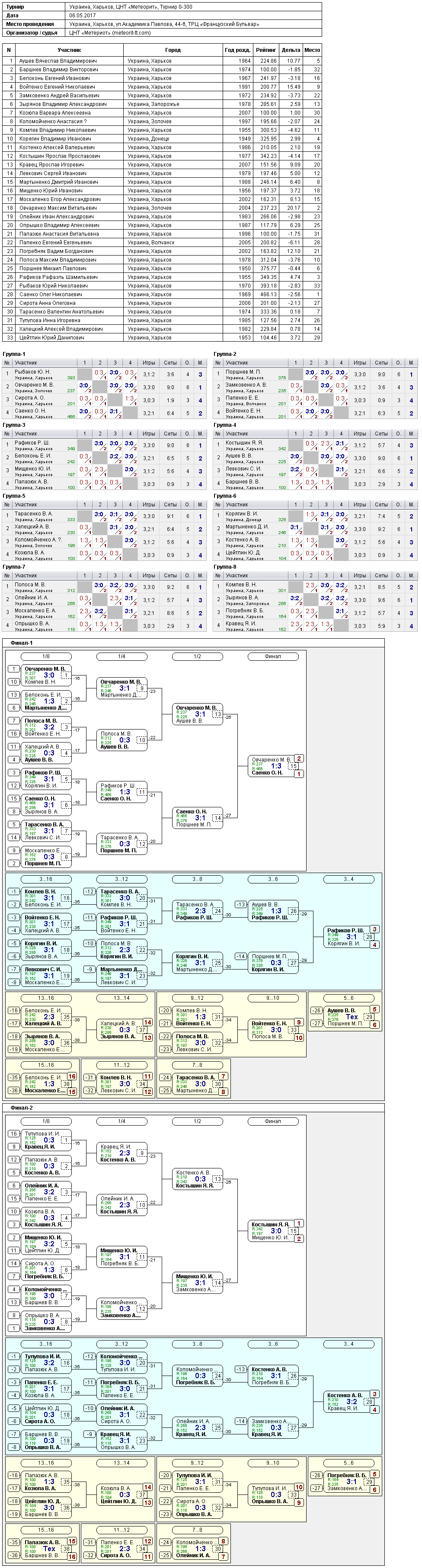Click the 'Группа-1' heading
This screenshot has height=1568, width=422.
pos(14,354)
